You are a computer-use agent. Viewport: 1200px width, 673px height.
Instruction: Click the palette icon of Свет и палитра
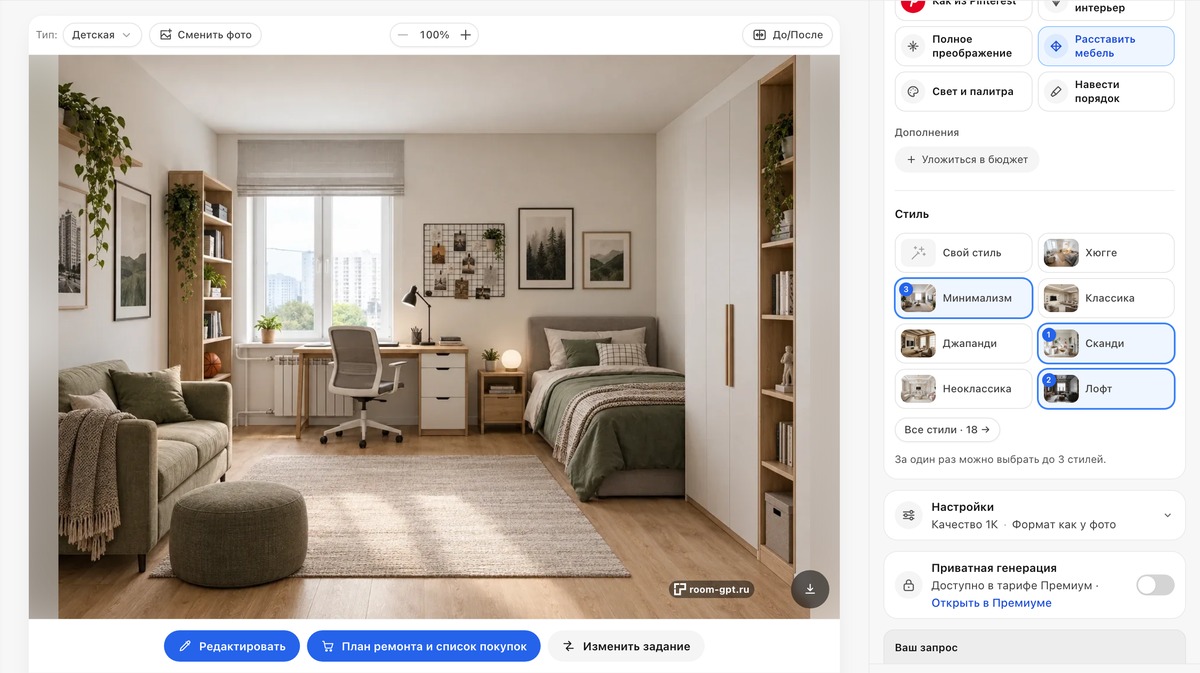(x=913, y=92)
